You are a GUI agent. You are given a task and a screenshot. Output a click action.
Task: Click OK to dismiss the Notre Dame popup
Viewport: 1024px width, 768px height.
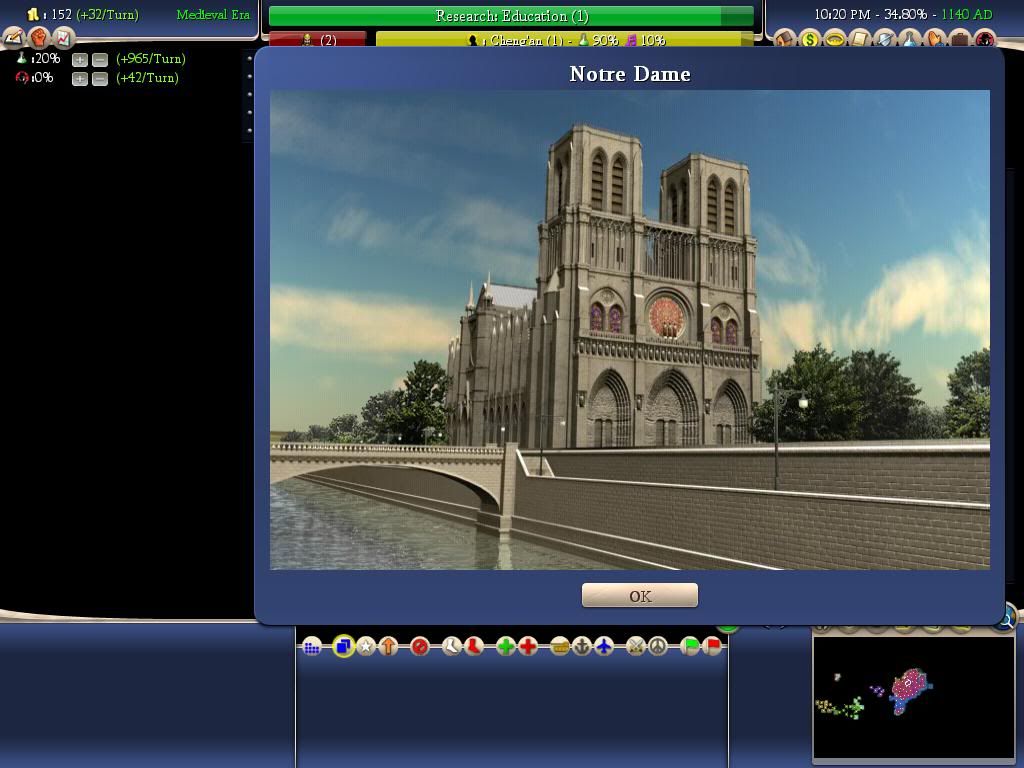tap(639, 595)
